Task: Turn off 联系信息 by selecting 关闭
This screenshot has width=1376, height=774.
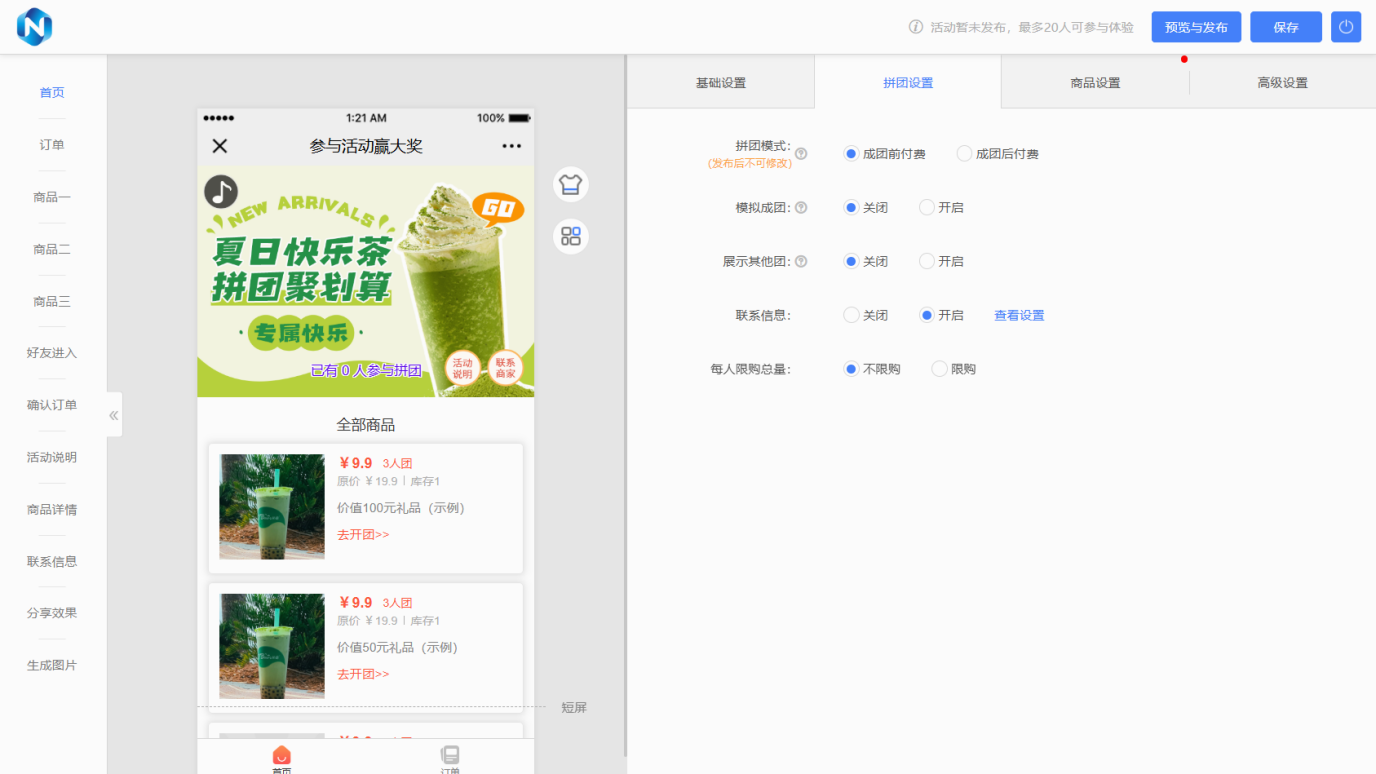Action: coord(852,315)
